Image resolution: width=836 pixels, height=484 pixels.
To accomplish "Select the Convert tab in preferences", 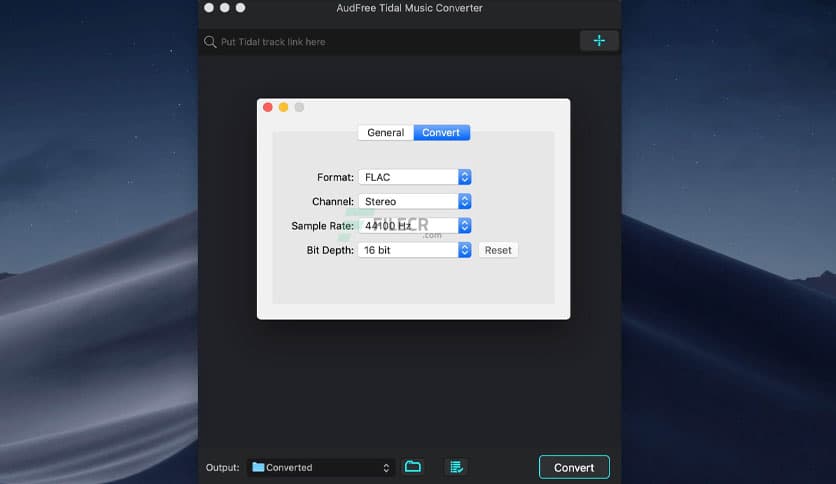I will (x=441, y=133).
